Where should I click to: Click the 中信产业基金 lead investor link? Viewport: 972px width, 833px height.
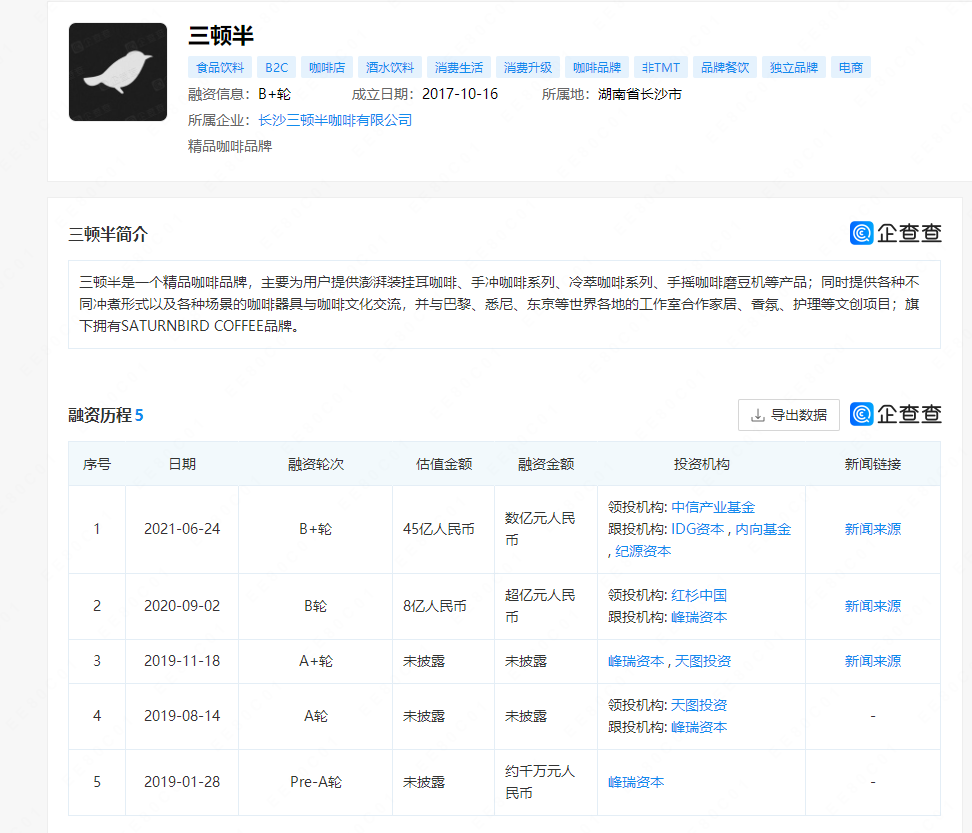pos(713,506)
